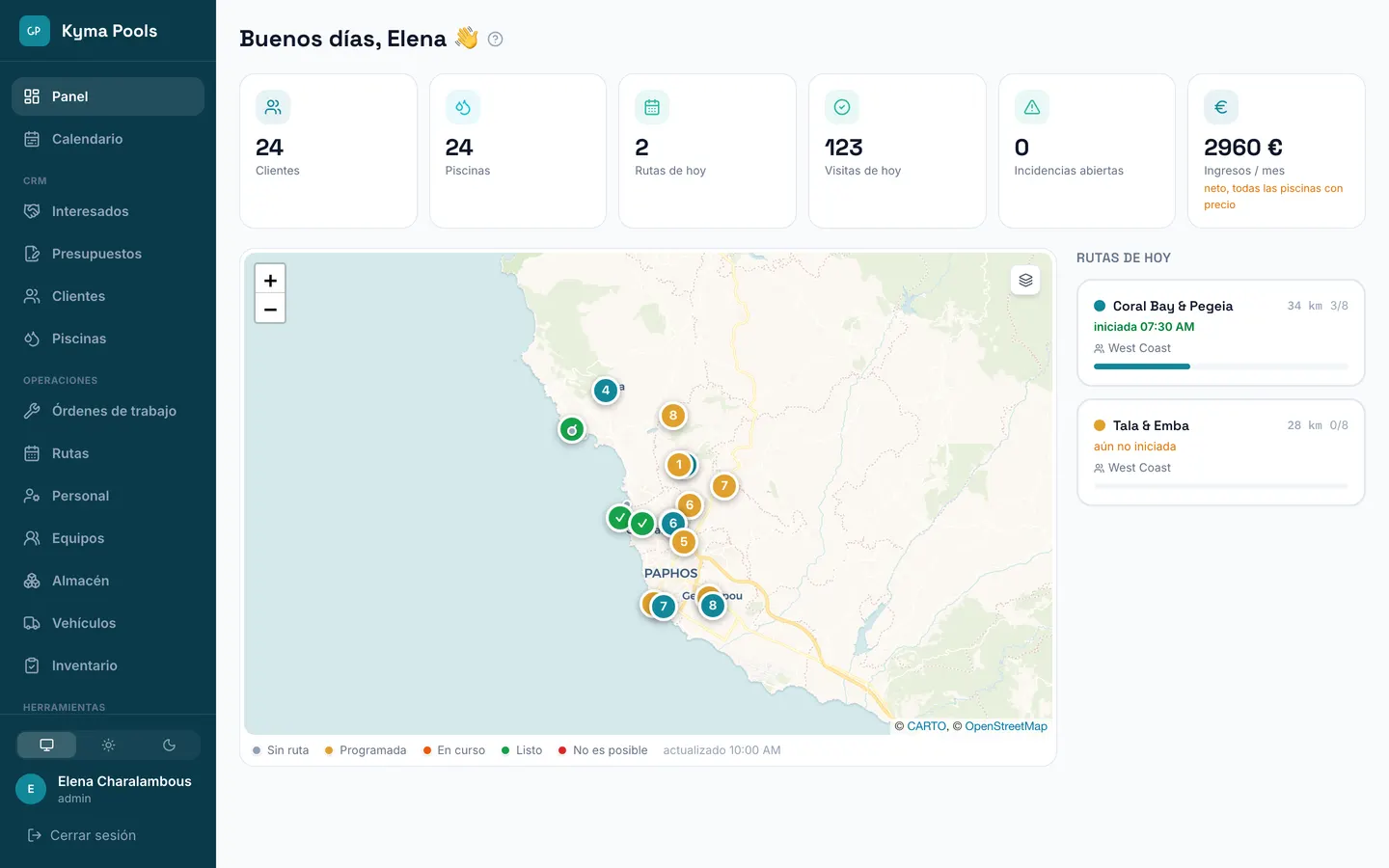Click the Elena Charalambous avatar

coord(31,789)
